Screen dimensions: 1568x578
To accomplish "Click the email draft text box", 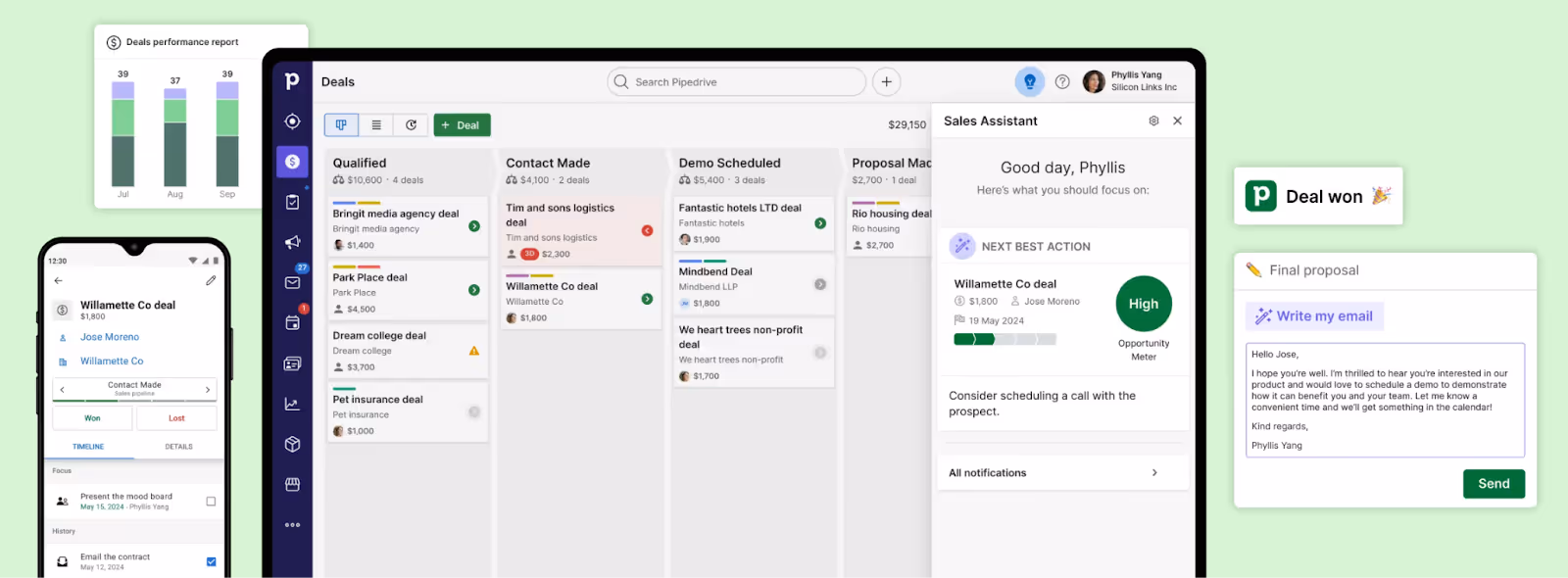I will (1385, 400).
